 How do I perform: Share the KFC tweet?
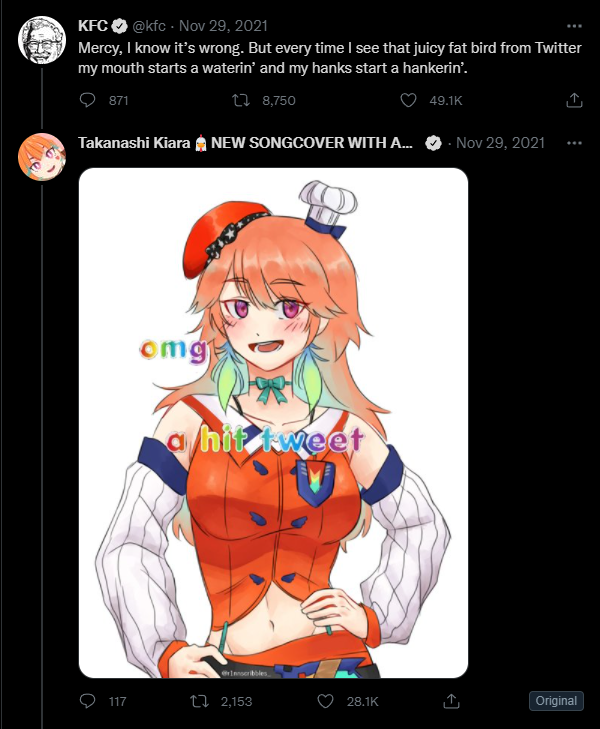pyautogui.click(x=574, y=100)
